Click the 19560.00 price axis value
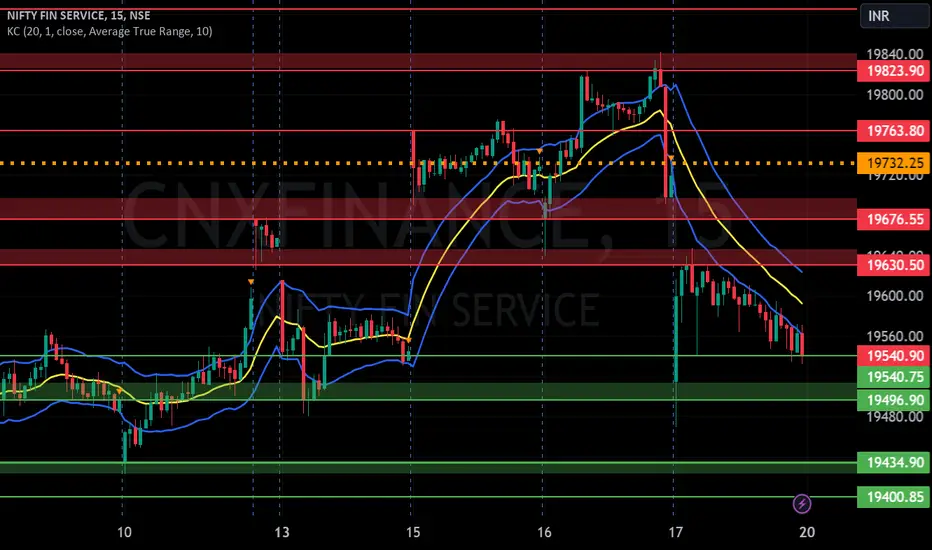 [894, 337]
